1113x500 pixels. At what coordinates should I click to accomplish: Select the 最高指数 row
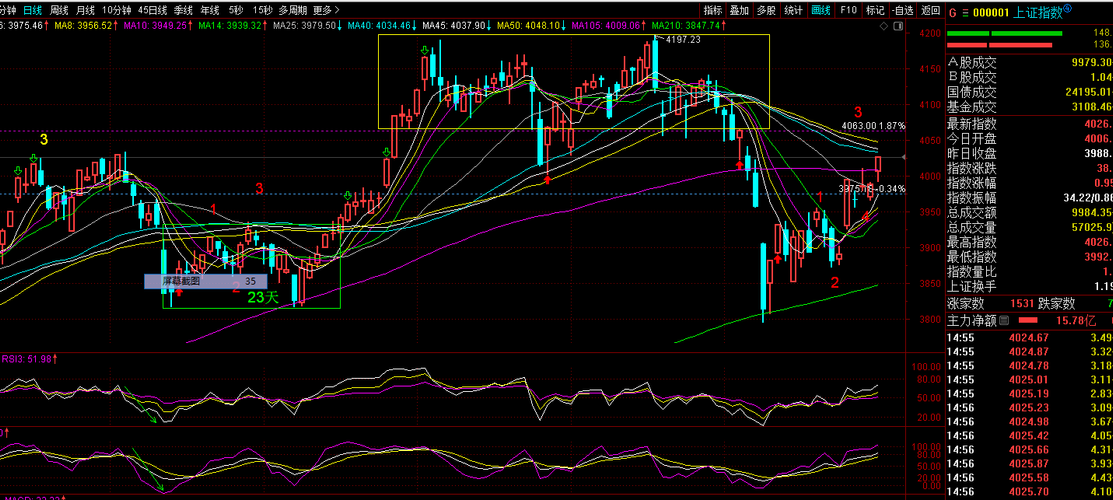[x=1029, y=241]
